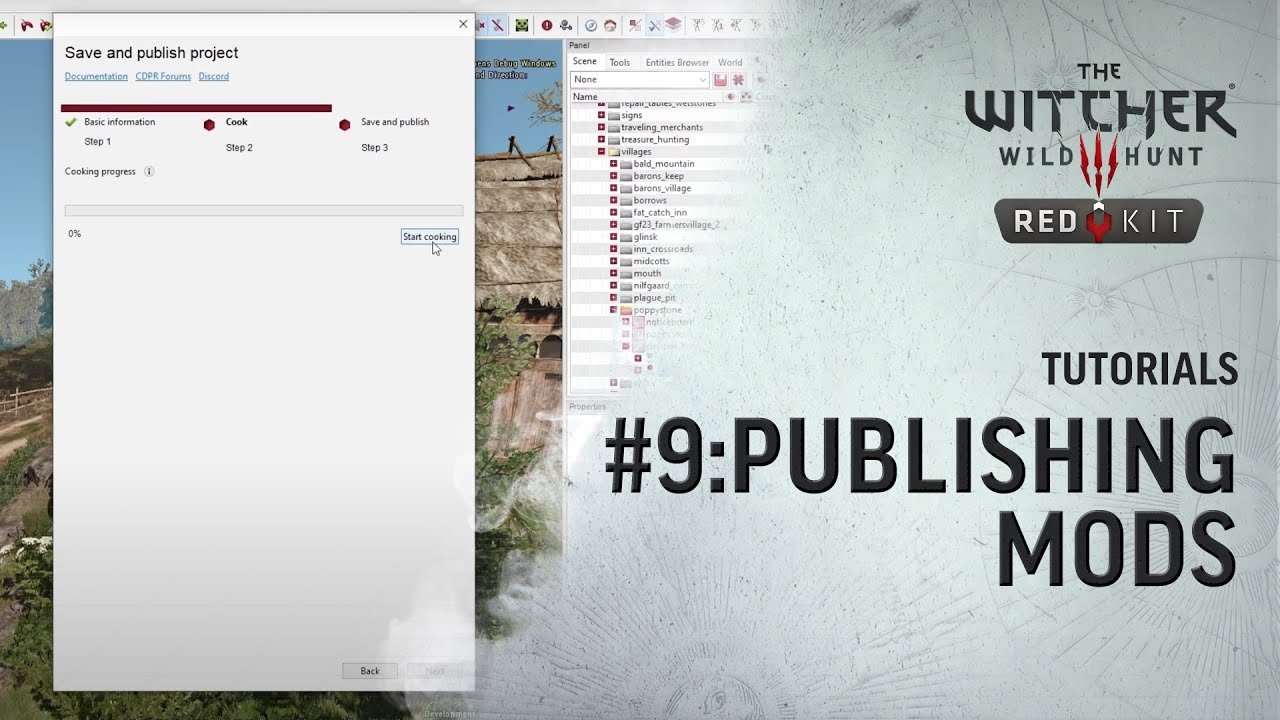Click the Cooking progress bar
Viewport: 1280px width, 720px height.
point(264,211)
